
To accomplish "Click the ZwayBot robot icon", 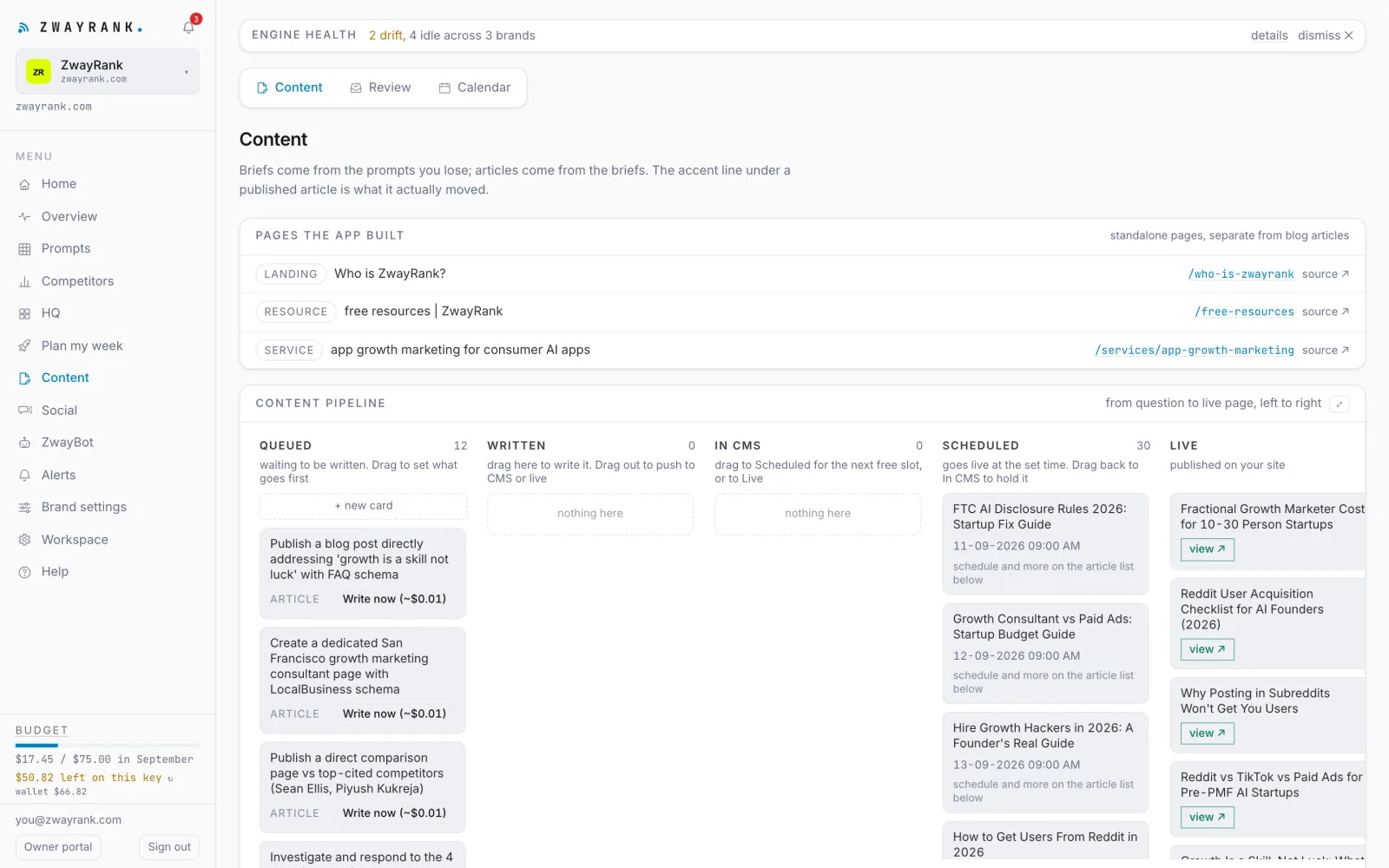I will click(24, 443).
